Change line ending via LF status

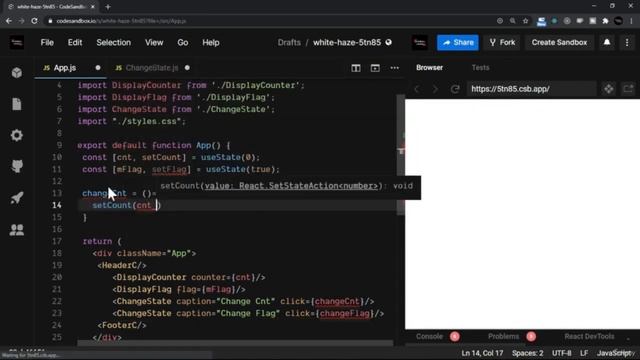(584, 353)
